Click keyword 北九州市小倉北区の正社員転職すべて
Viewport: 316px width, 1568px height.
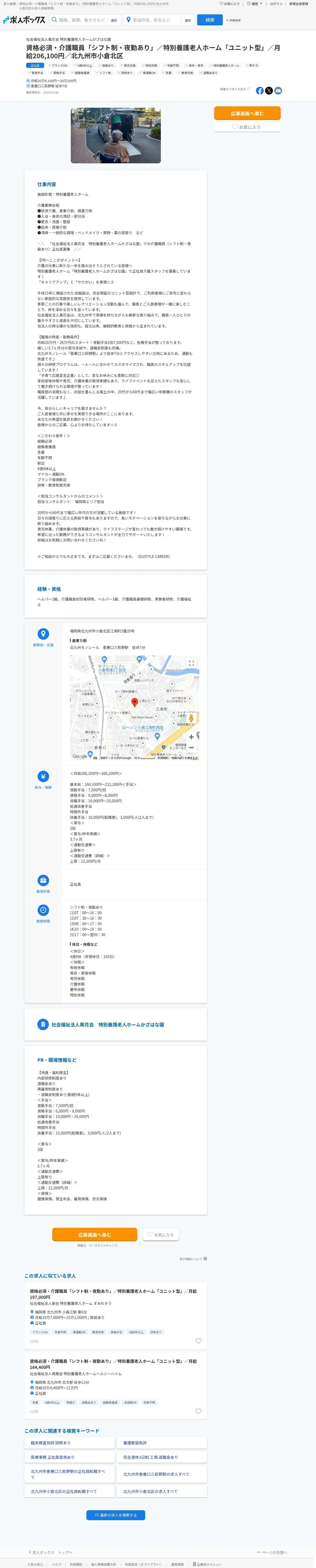click(x=69, y=1491)
